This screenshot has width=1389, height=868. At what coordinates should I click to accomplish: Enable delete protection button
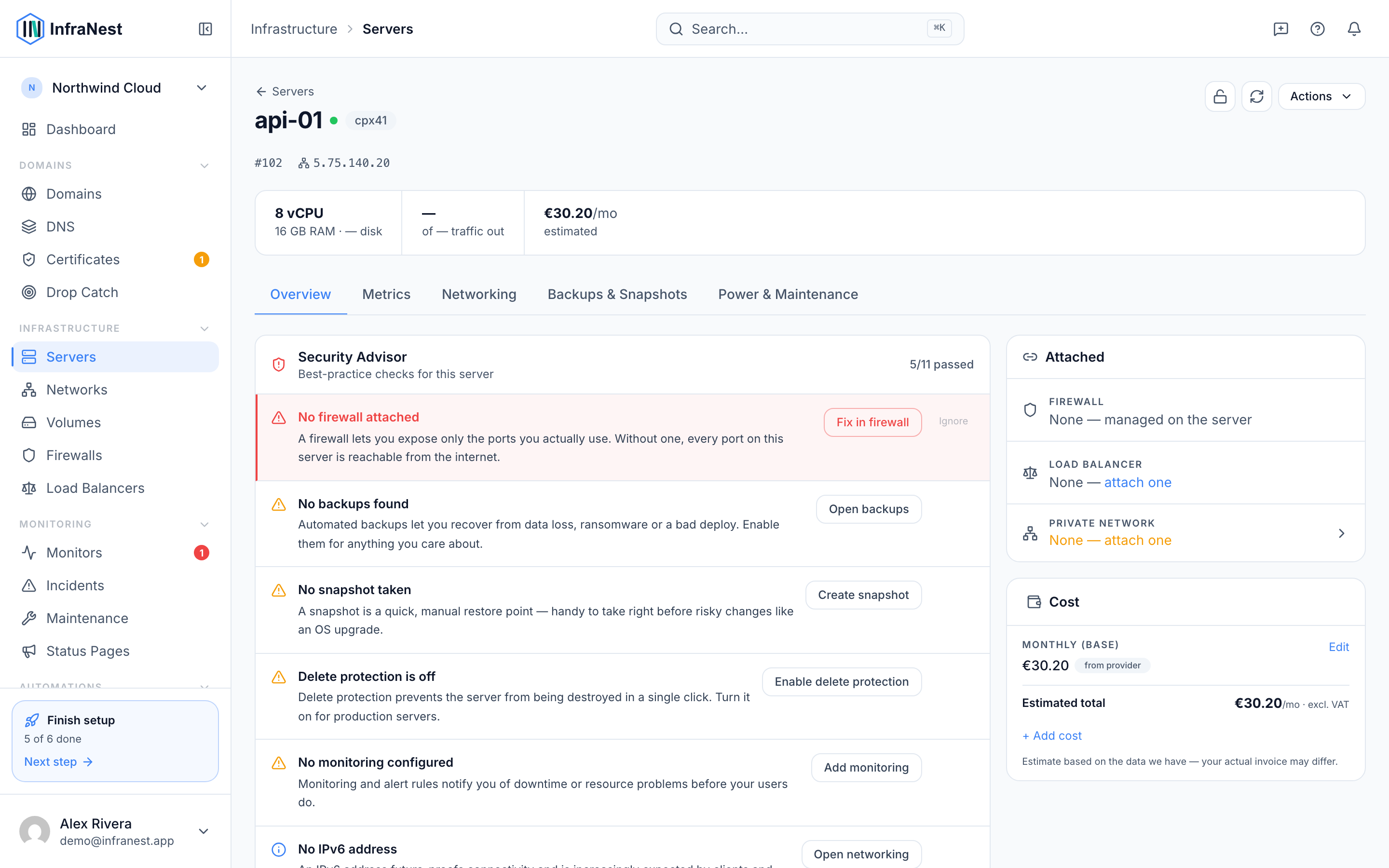842,682
